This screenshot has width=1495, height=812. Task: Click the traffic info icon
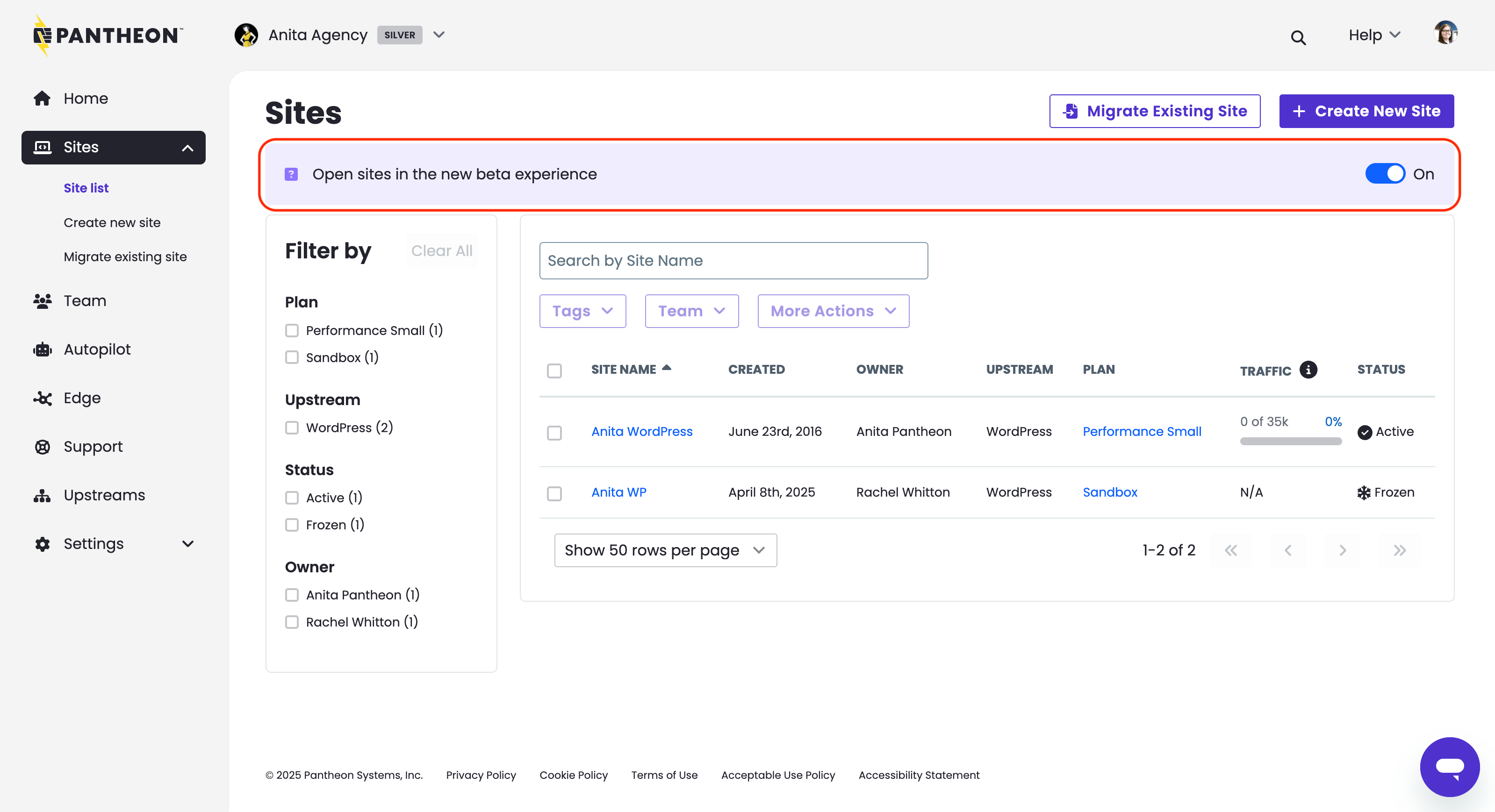click(1308, 370)
